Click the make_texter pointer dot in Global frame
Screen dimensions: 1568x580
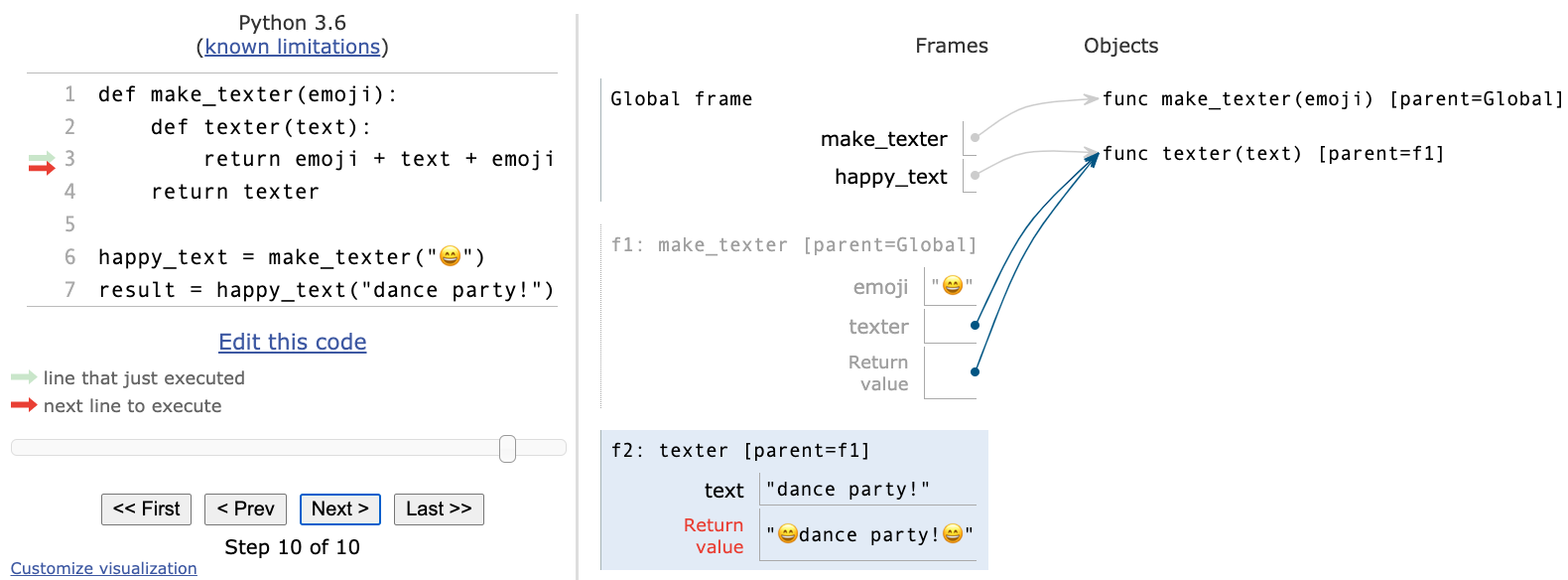coord(975,138)
